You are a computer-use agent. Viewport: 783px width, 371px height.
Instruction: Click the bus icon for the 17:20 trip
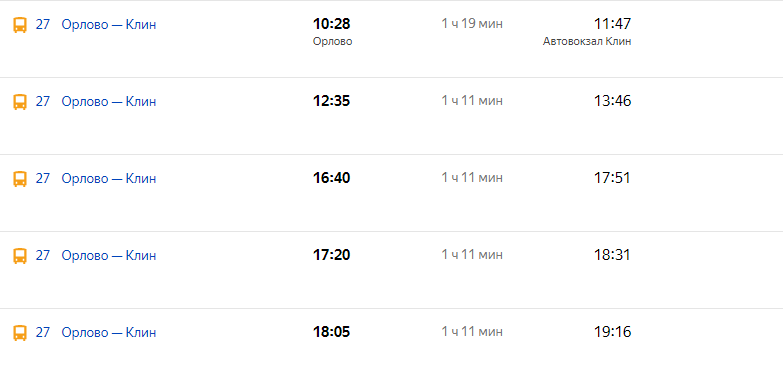[19, 256]
